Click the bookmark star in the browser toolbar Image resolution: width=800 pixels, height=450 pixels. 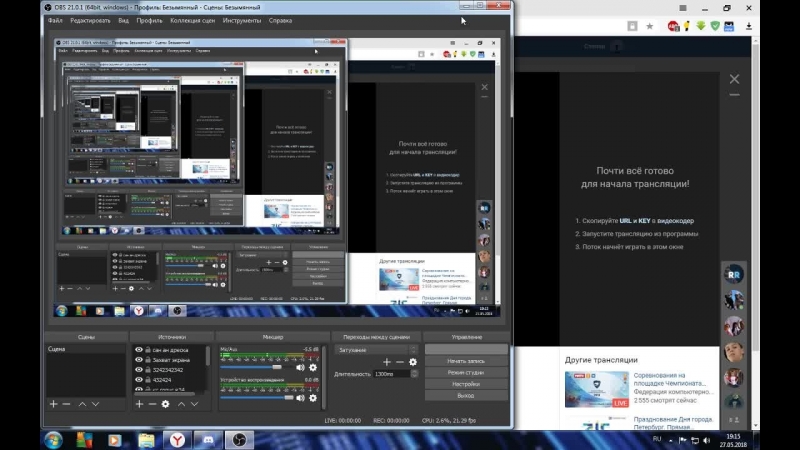(x=649, y=27)
